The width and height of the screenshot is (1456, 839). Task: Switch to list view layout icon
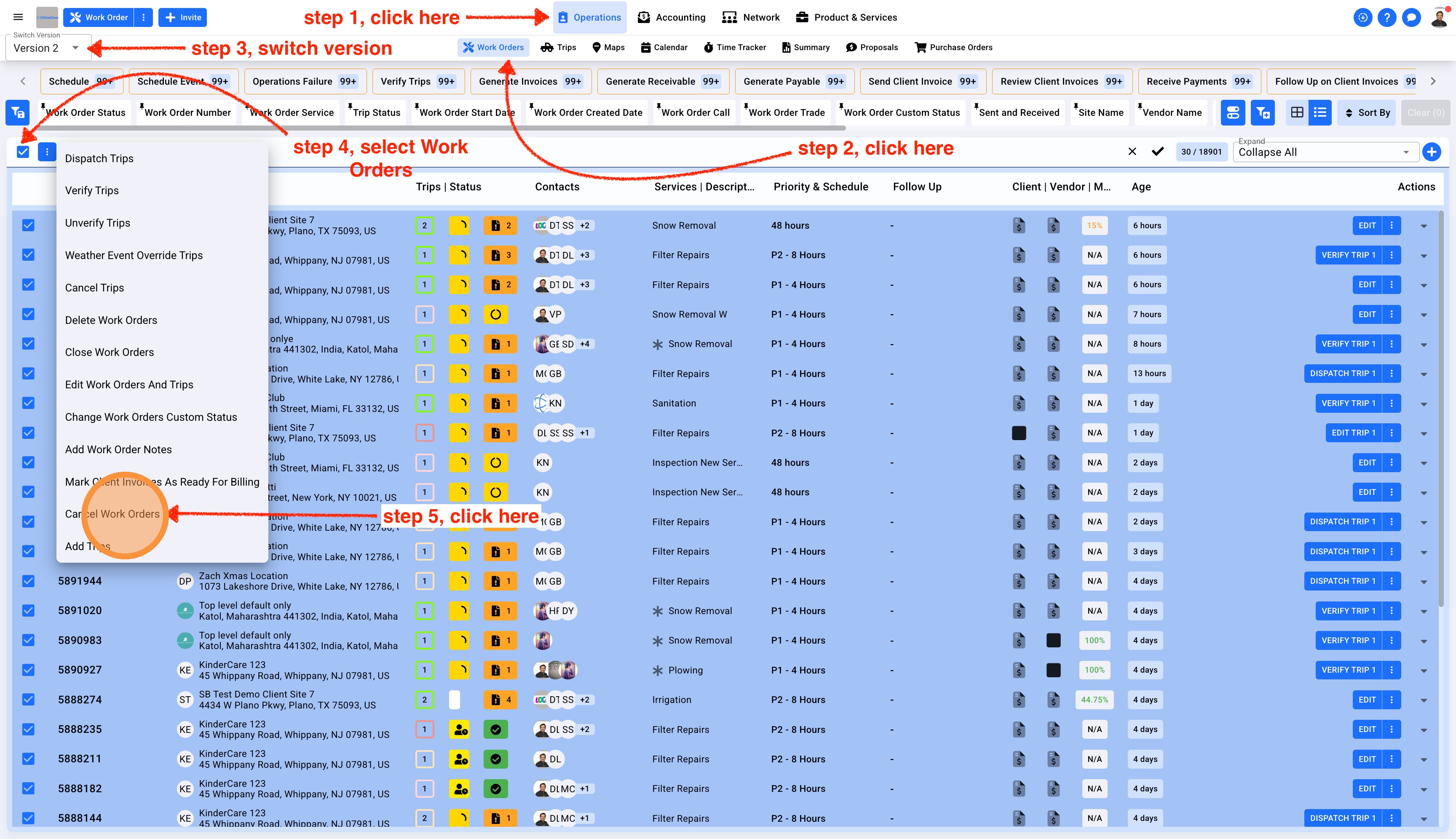pos(1319,112)
